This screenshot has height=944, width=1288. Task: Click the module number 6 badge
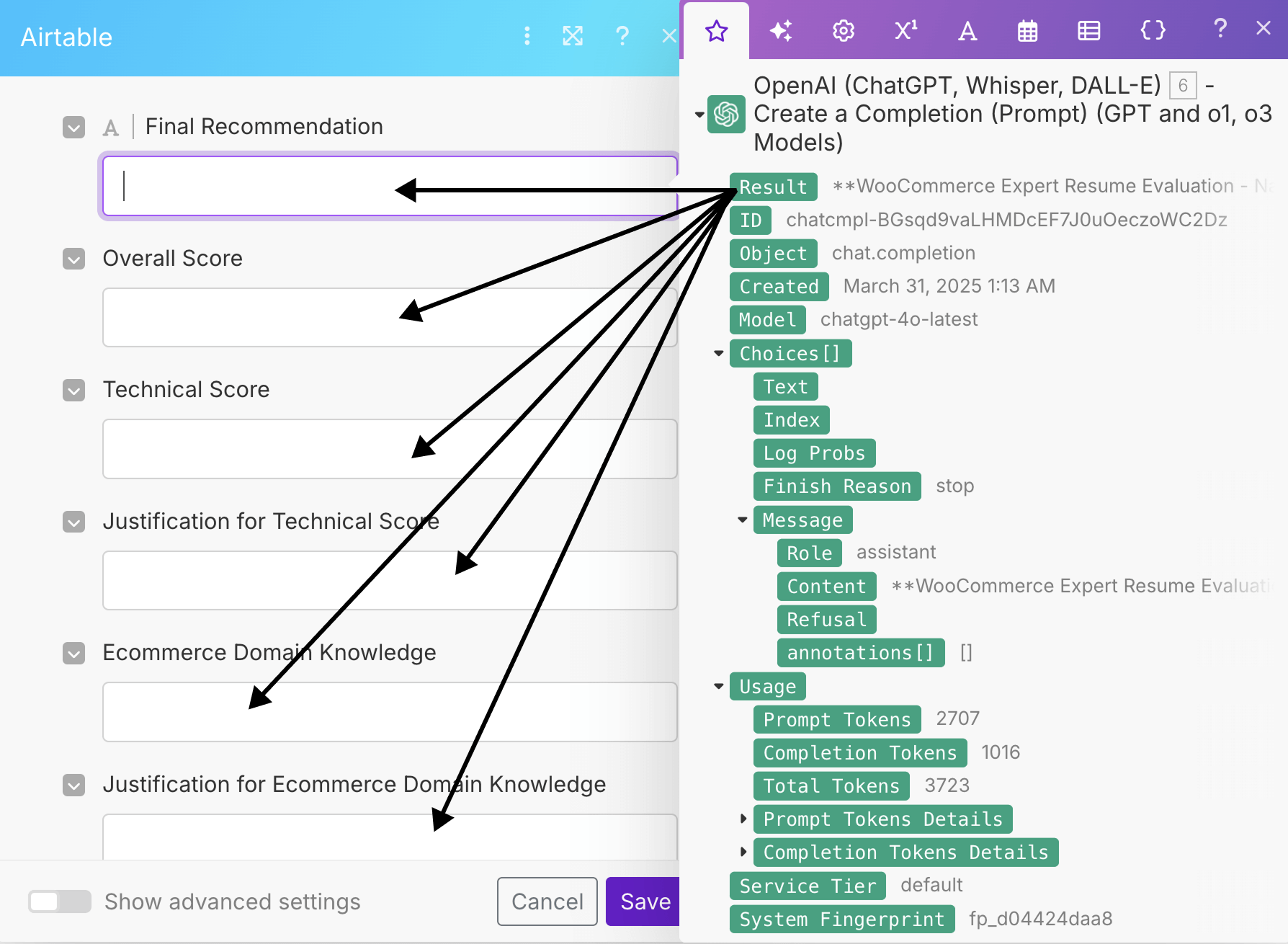[1183, 86]
